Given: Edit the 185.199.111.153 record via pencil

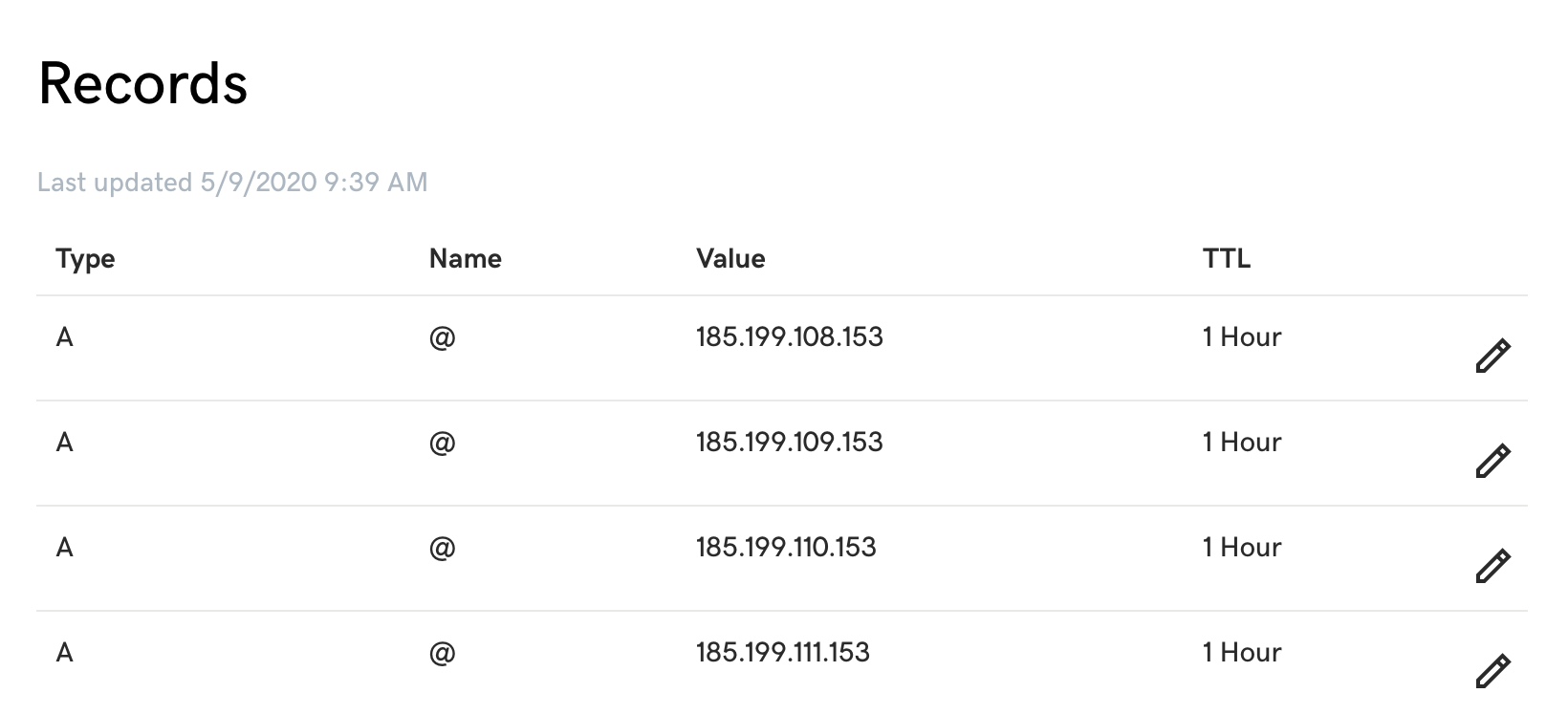Looking at the screenshot, I should (1492, 671).
